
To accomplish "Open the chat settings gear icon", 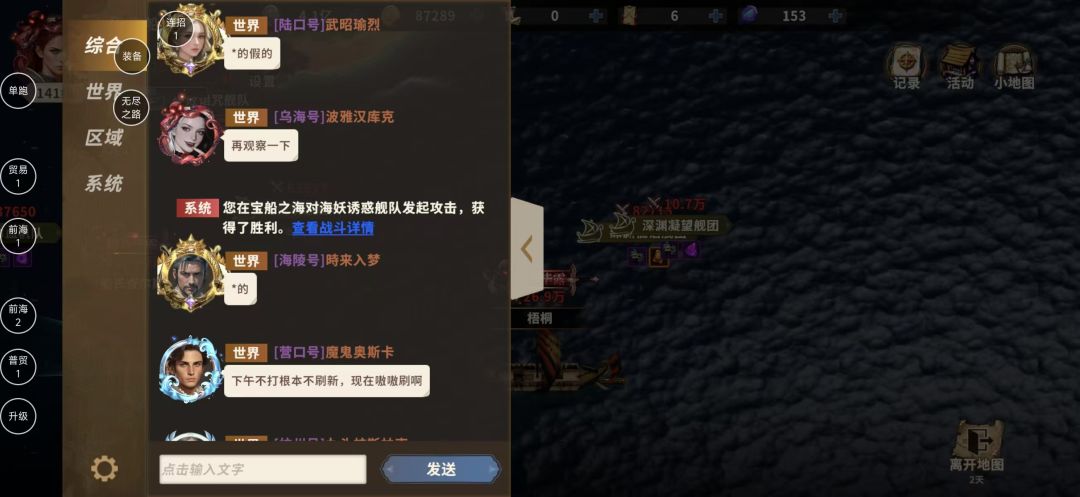I will coord(104,469).
